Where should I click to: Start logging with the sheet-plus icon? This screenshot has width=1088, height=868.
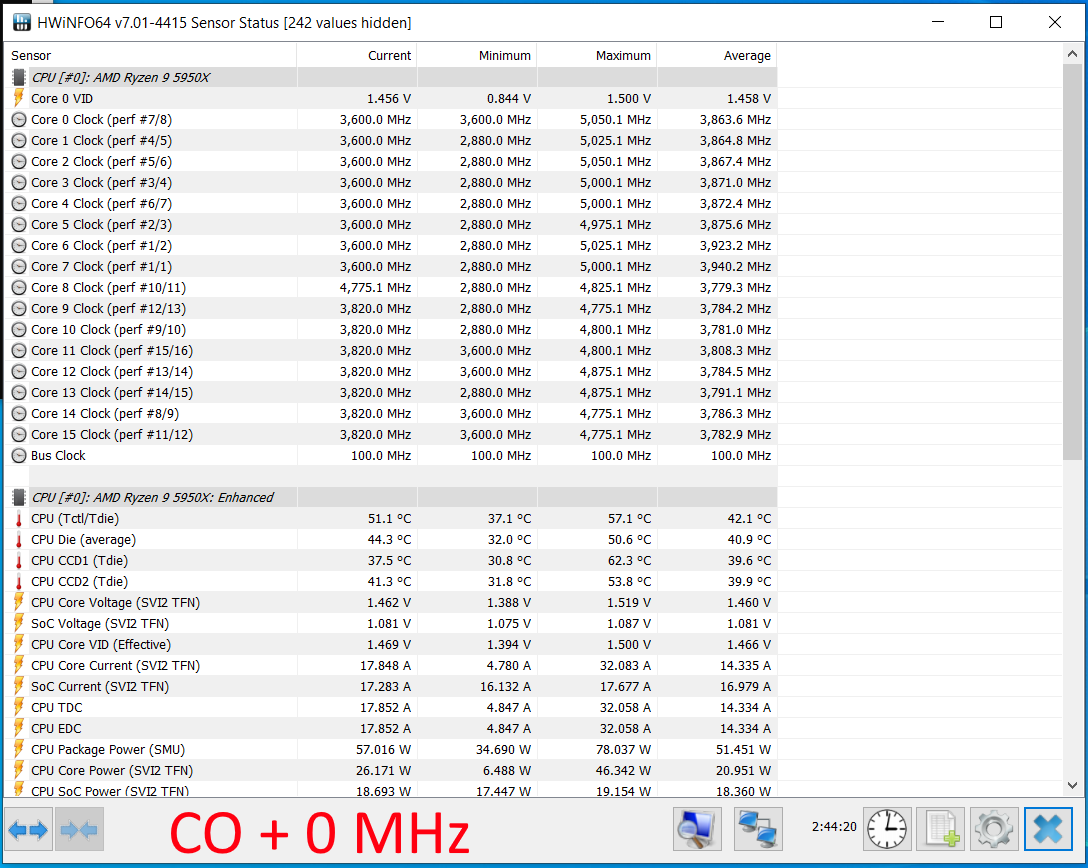coord(941,829)
